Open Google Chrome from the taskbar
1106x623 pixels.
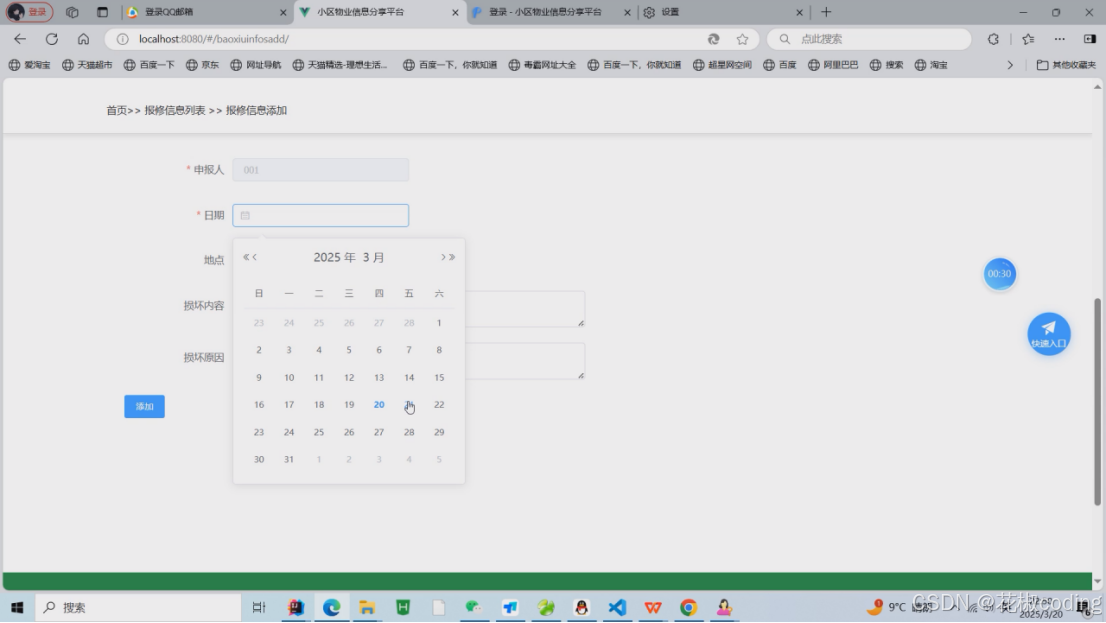coord(689,607)
